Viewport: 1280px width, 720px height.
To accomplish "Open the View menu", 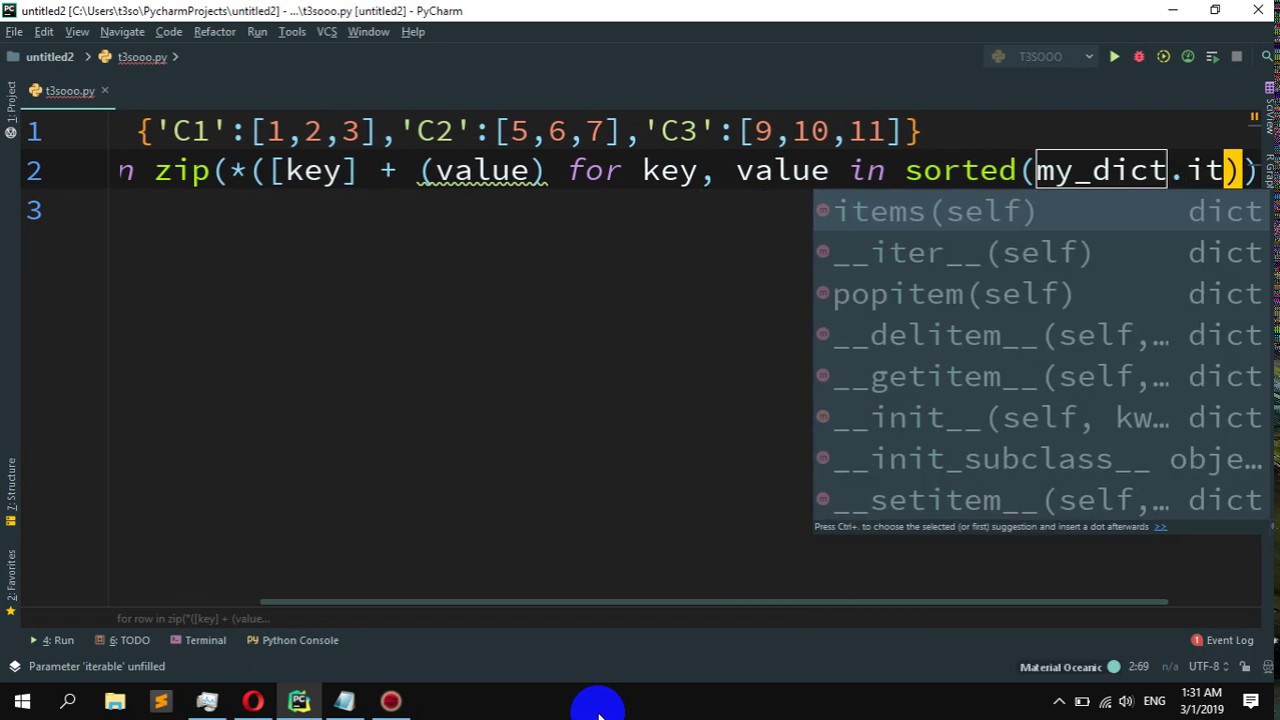I will [77, 32].
